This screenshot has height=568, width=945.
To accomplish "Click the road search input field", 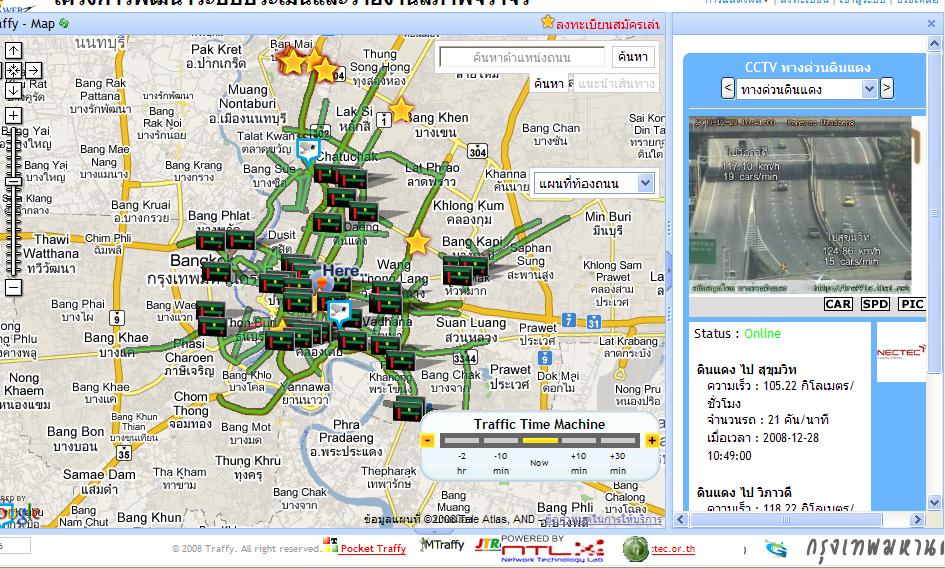I will coord(522,58).
